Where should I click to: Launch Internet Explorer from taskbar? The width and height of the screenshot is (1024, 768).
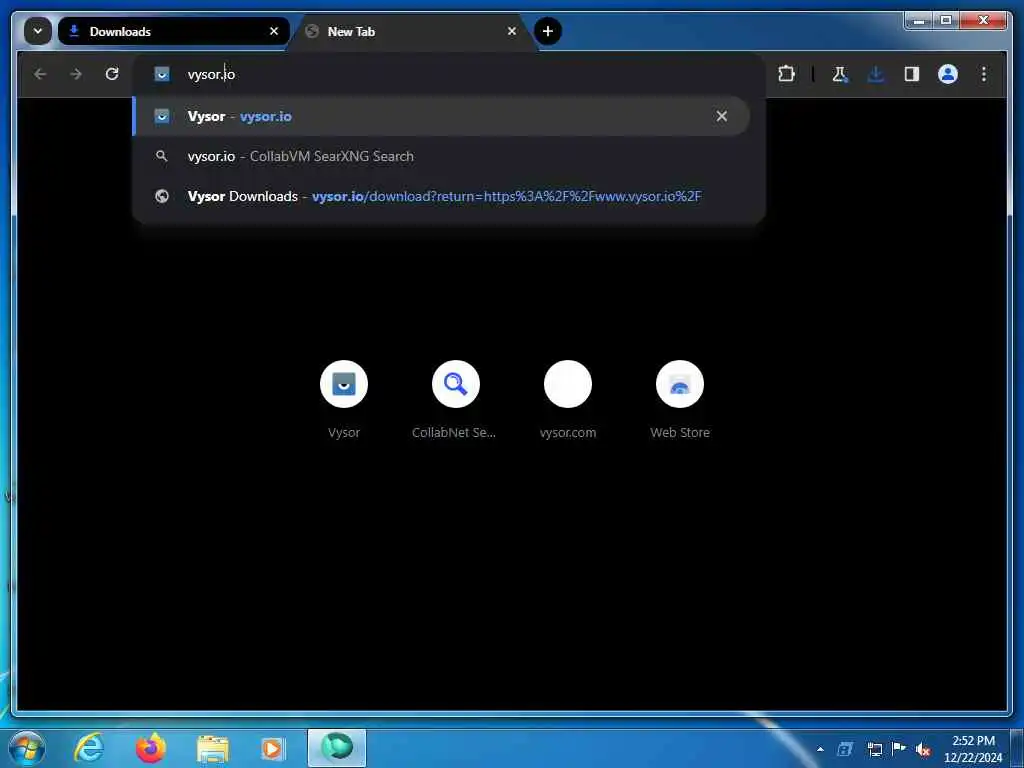coord(89,748)
